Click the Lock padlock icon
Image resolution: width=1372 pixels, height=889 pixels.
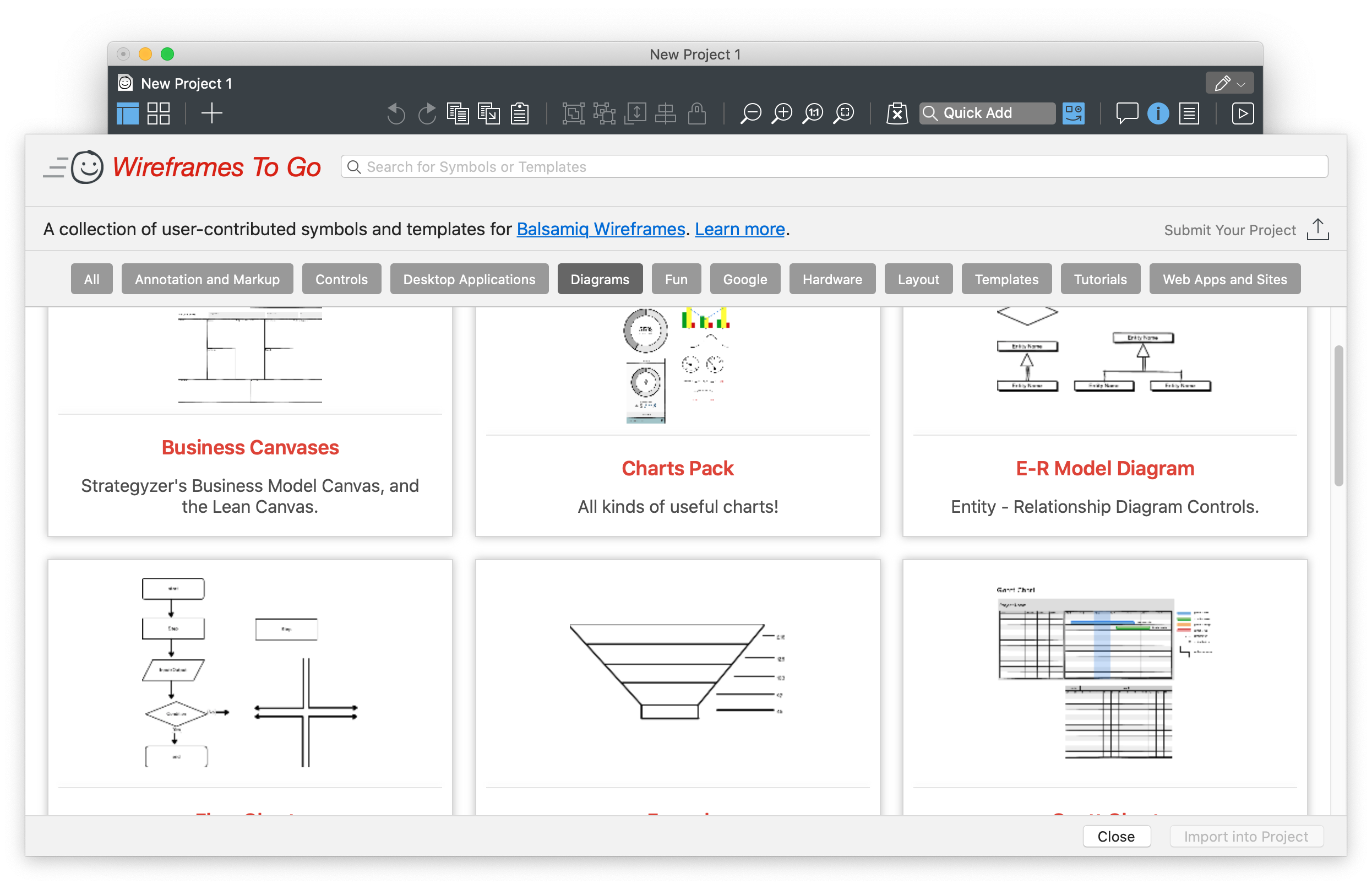pyautogui.click(x=697, y=113)
